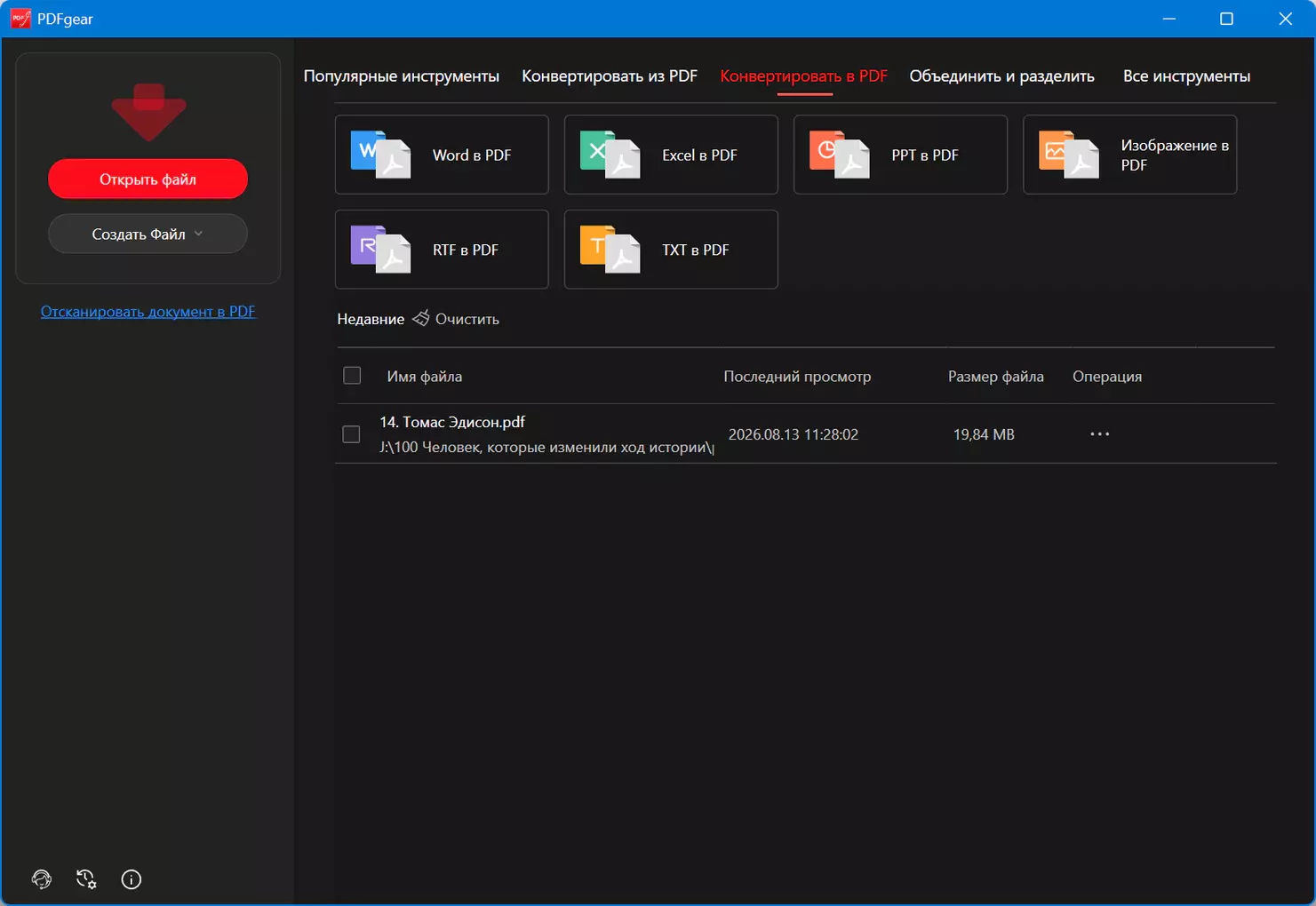Image resolution: width=1316 pixels, height=906 pixels.
Task: Follow the Отсканировать документ в PDF link
Action: pyautogui.click(x=148, y=312)
